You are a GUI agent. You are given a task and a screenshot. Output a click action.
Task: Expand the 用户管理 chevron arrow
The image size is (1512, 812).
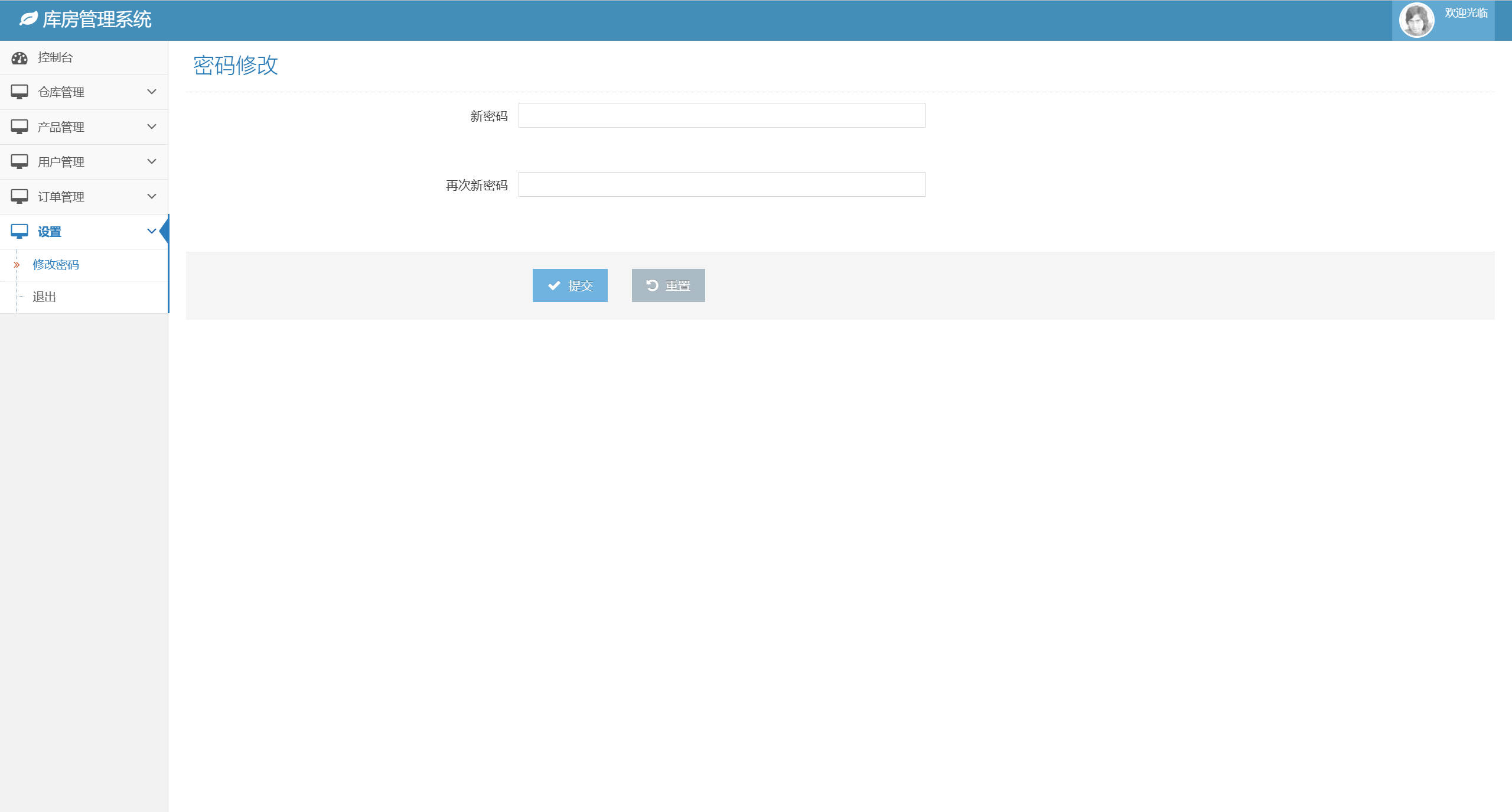(x=152, y=162)
